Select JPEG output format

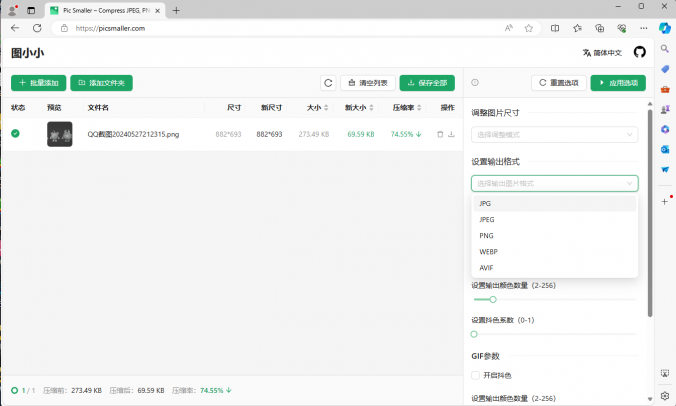[x=554, y=219]
